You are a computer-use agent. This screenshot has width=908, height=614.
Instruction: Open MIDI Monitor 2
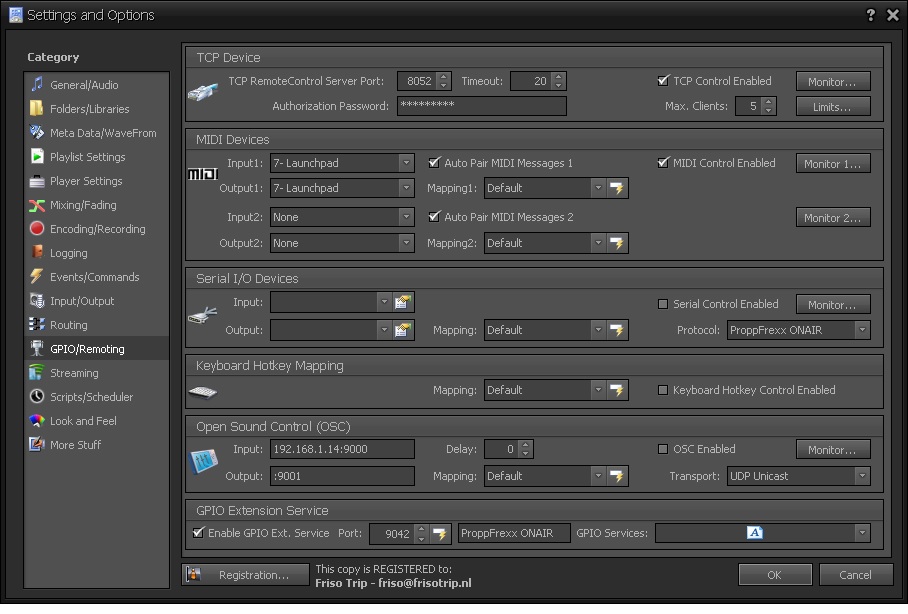(x=833, y=218)
